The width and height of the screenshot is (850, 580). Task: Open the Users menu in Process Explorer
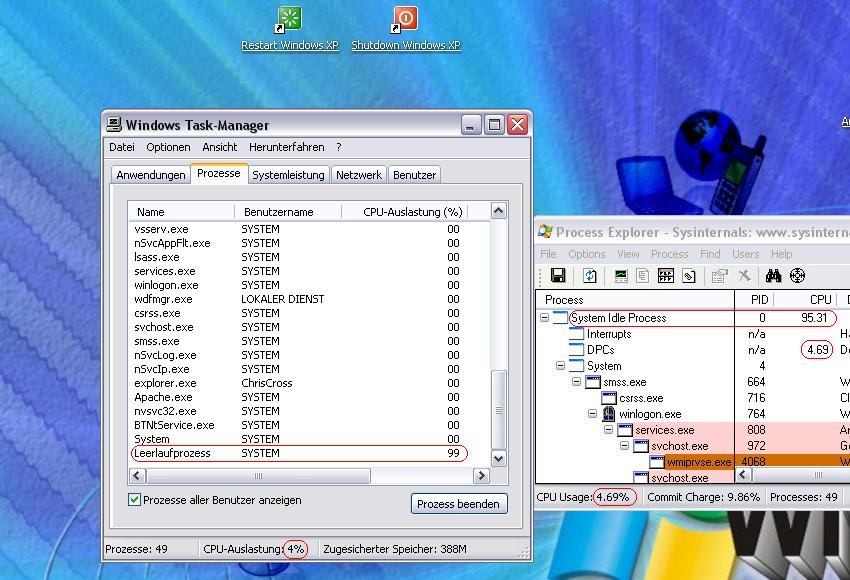[746, 254]
